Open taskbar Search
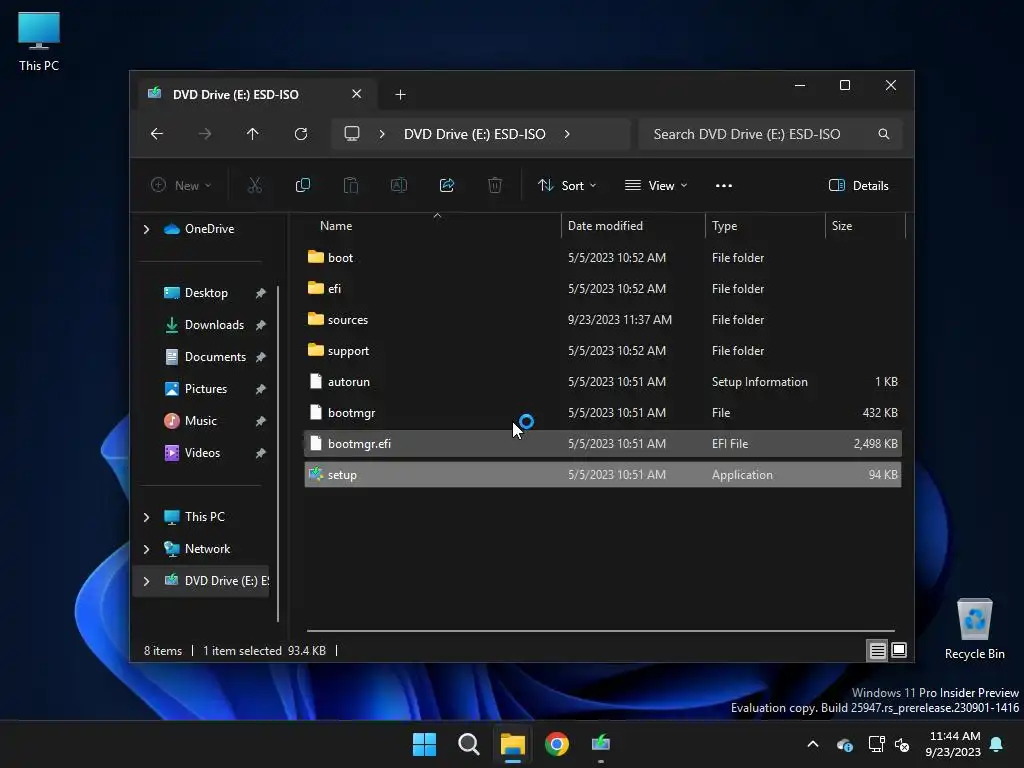This screenshot has width=1024, height=768. tap(468, 744)
